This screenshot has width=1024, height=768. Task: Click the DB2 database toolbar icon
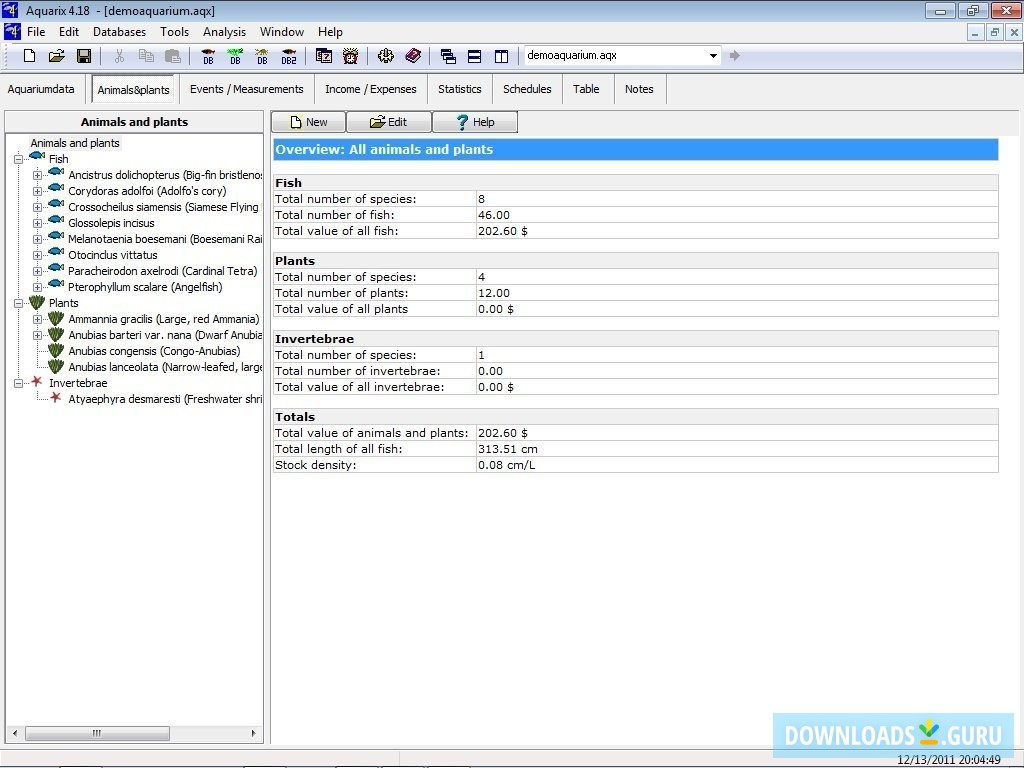pyautogui.click(x=289, y=56)
